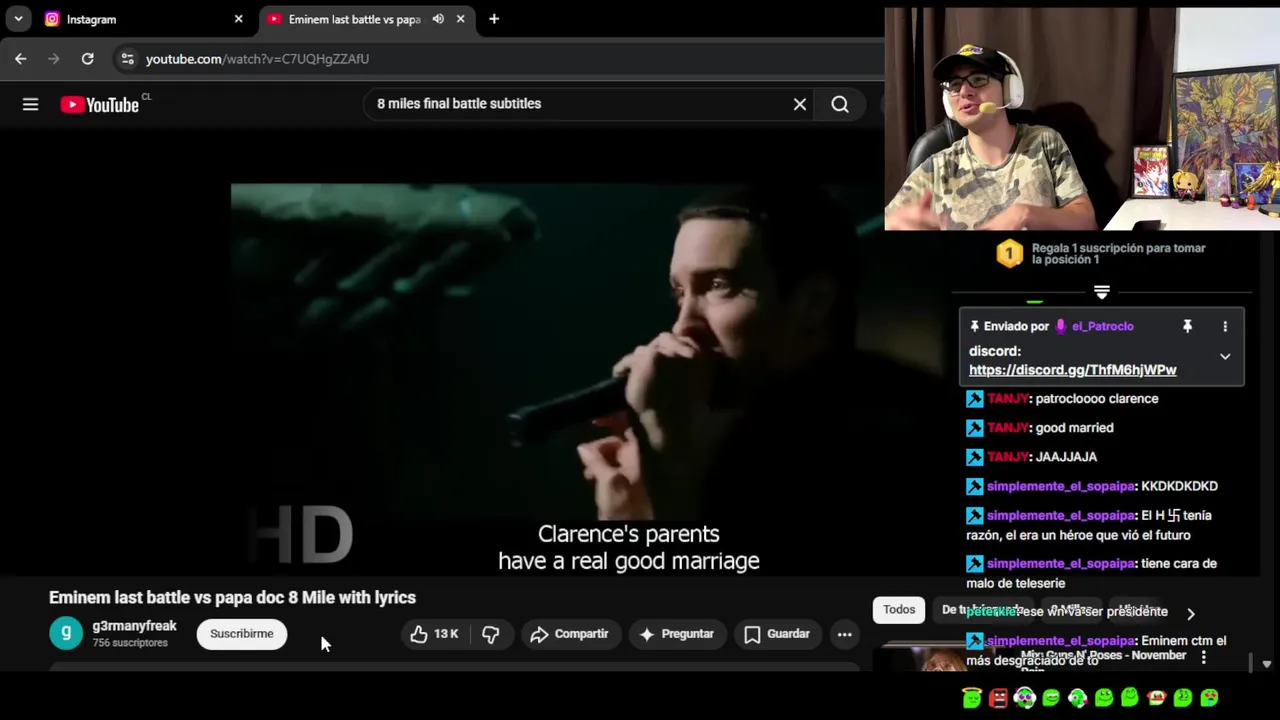Open the discord.gg invite link

(1072, 370)
